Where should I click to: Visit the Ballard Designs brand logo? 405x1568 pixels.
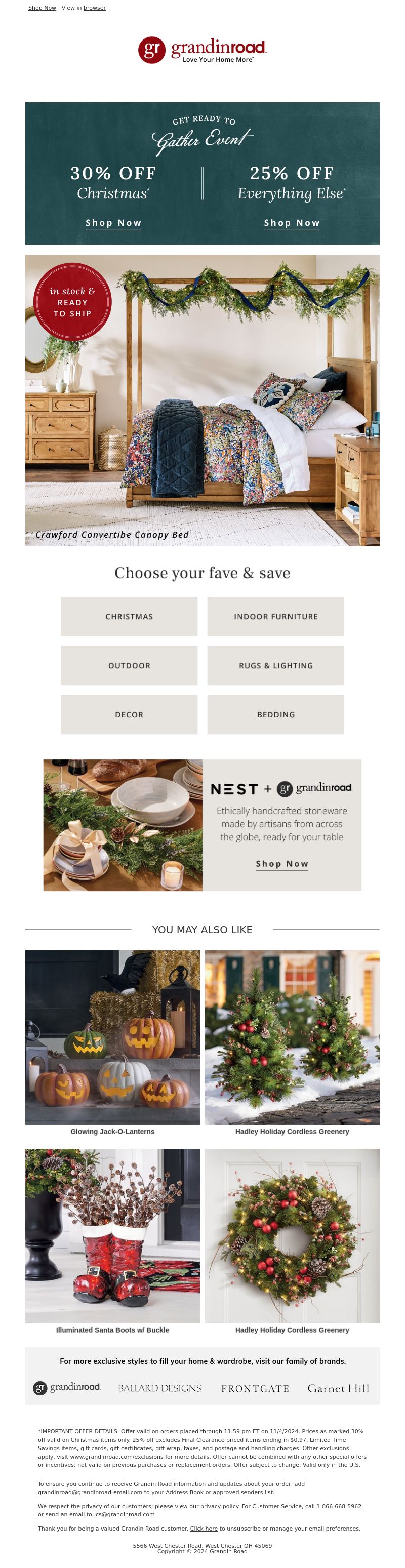pyautogui.click(x=159, y=1388)
